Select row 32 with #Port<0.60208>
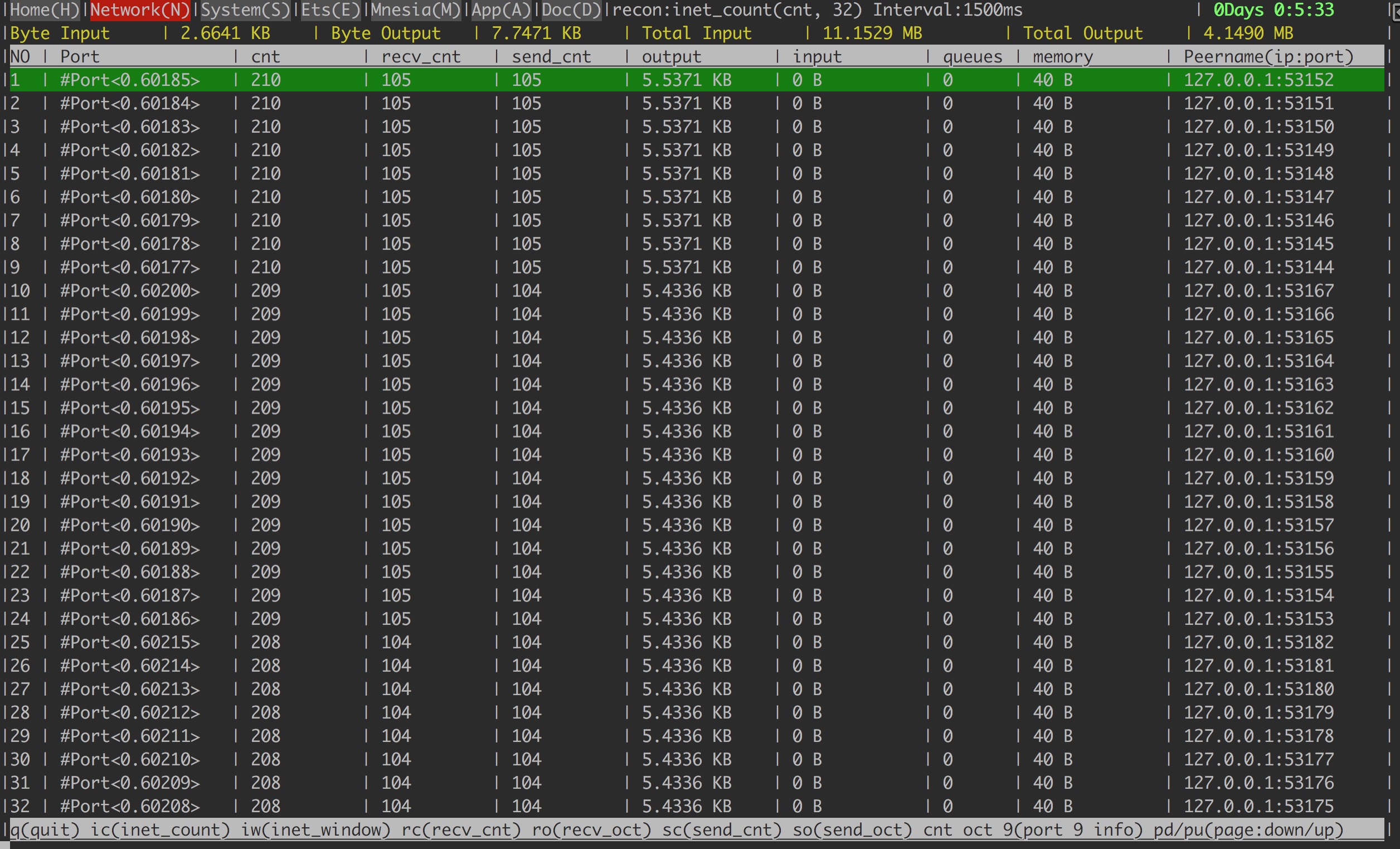The width and height of the screenshot is (1400, 849). point(130,806)
